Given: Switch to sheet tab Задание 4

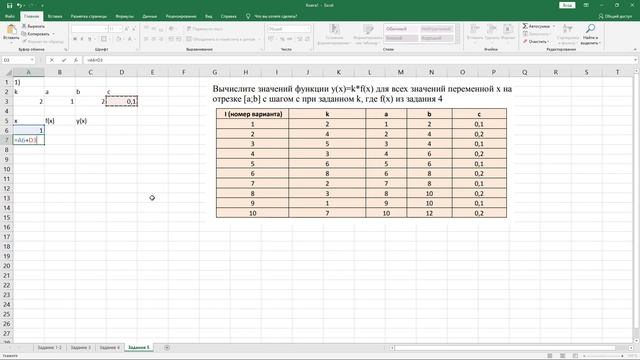Looking at the screenshot, I should tap(109, 347).
